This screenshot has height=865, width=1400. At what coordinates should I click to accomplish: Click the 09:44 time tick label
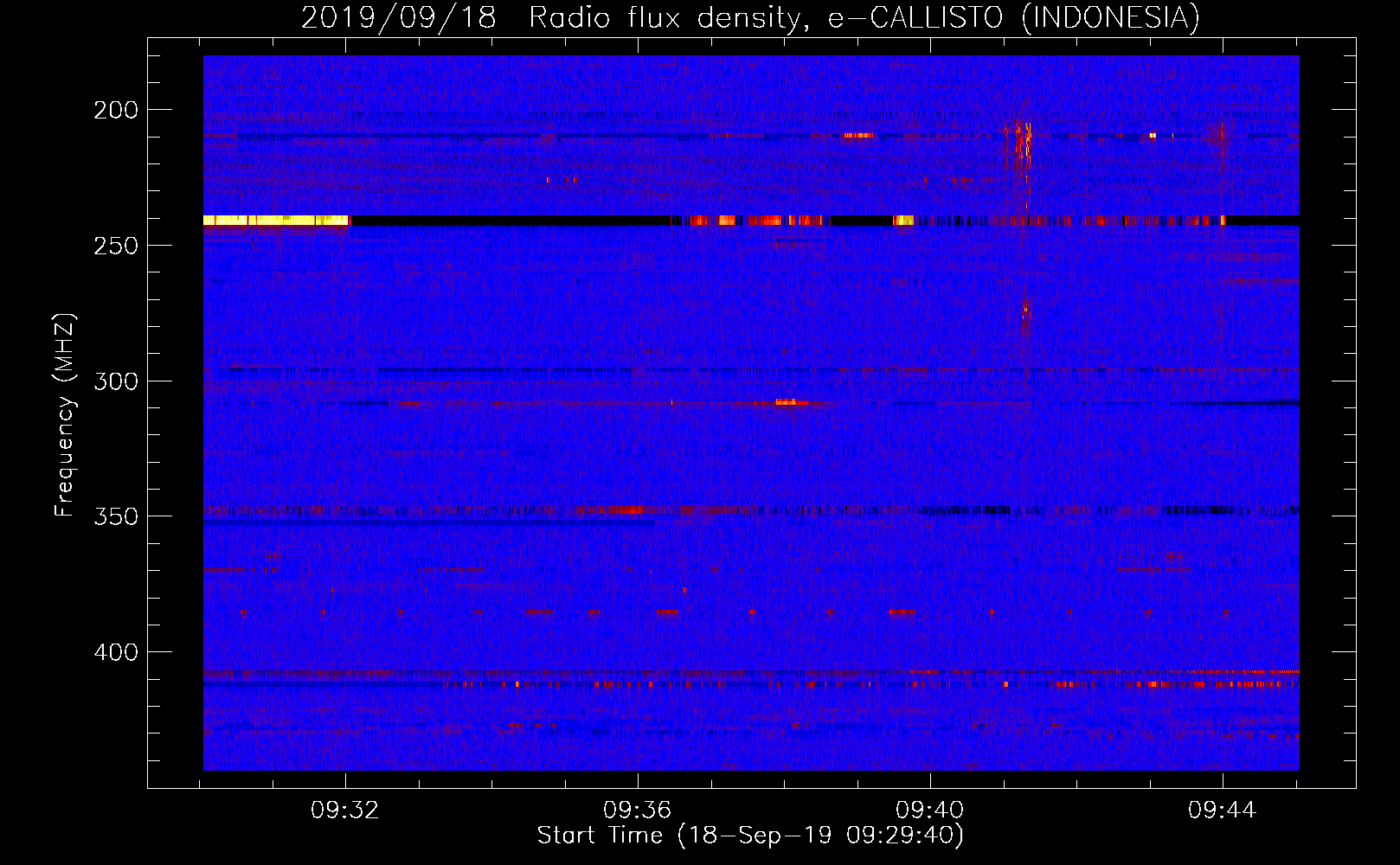[x=1222, y=811]
